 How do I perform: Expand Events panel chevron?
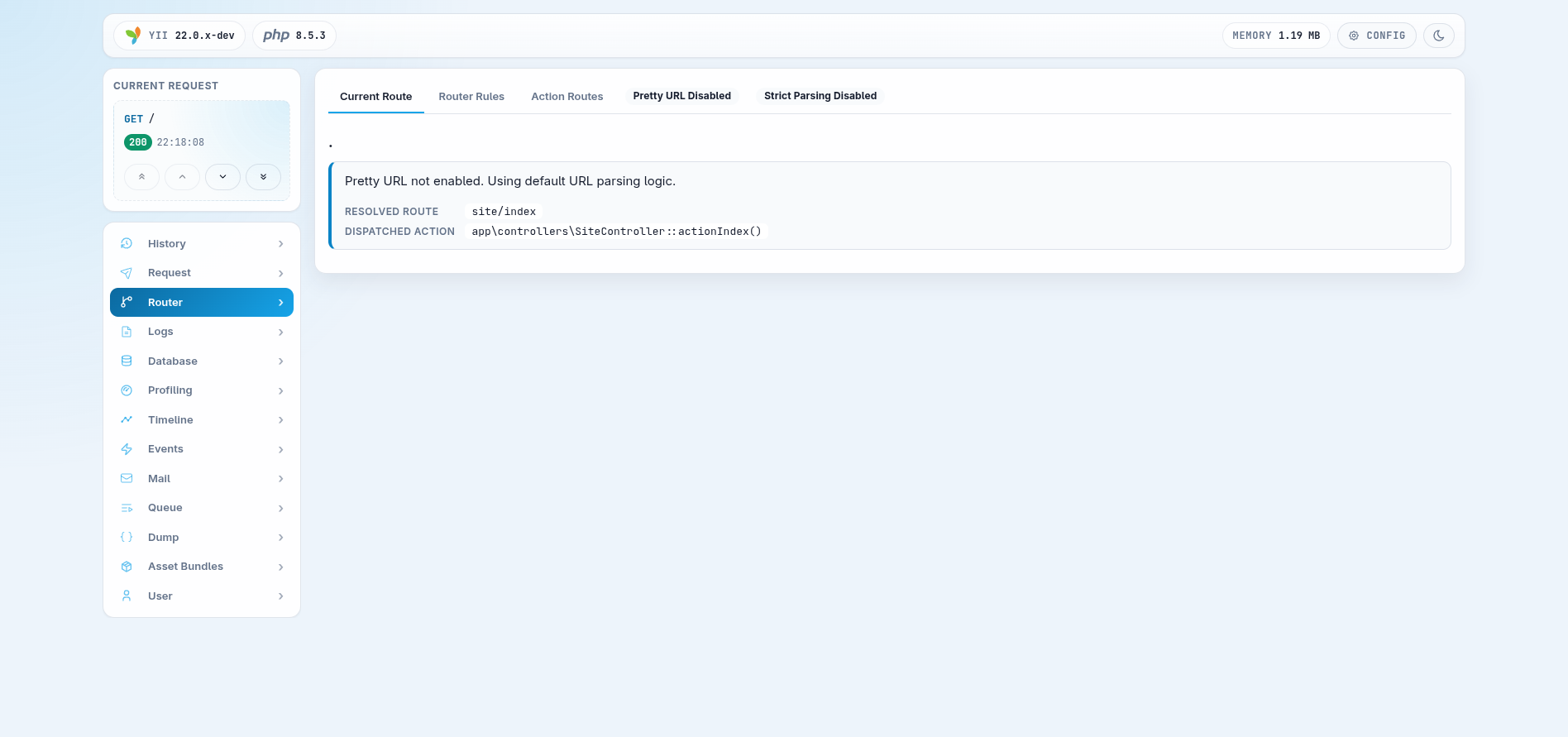tap(281, 449)
